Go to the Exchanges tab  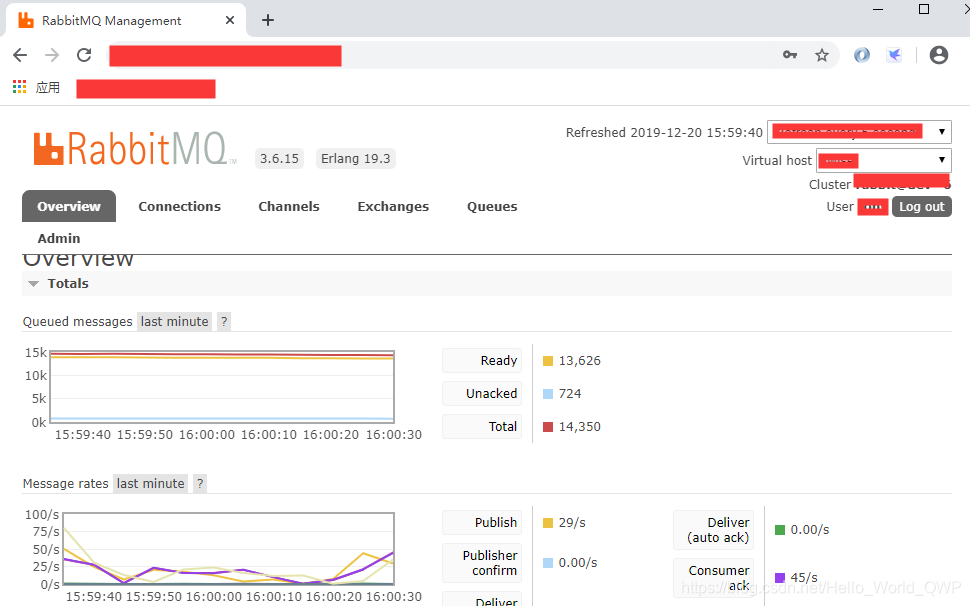tap(393, 207)
